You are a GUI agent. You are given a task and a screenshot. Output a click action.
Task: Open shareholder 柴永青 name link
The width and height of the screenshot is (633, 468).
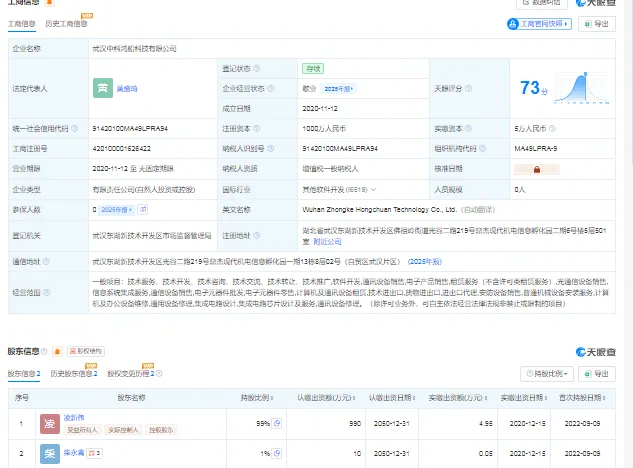pyautogui.click(x=74, y=453)
